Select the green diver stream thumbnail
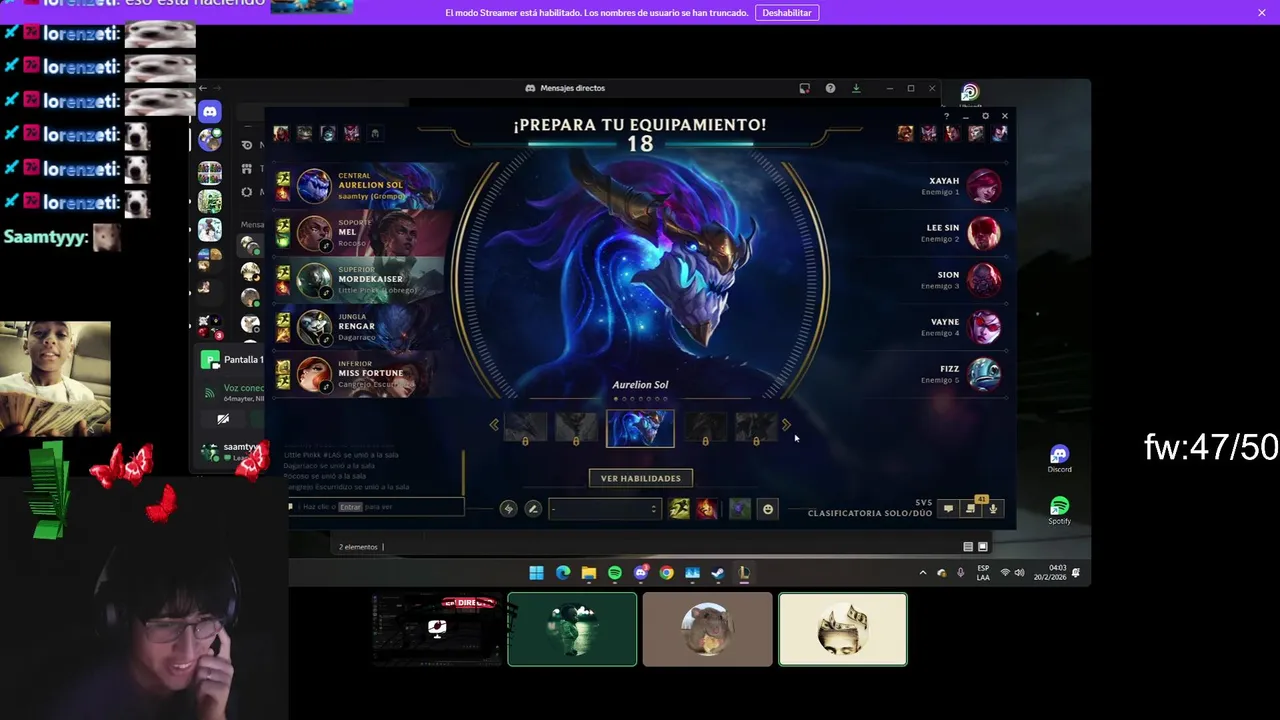The image size is (1280, 720). coord(572,629)
